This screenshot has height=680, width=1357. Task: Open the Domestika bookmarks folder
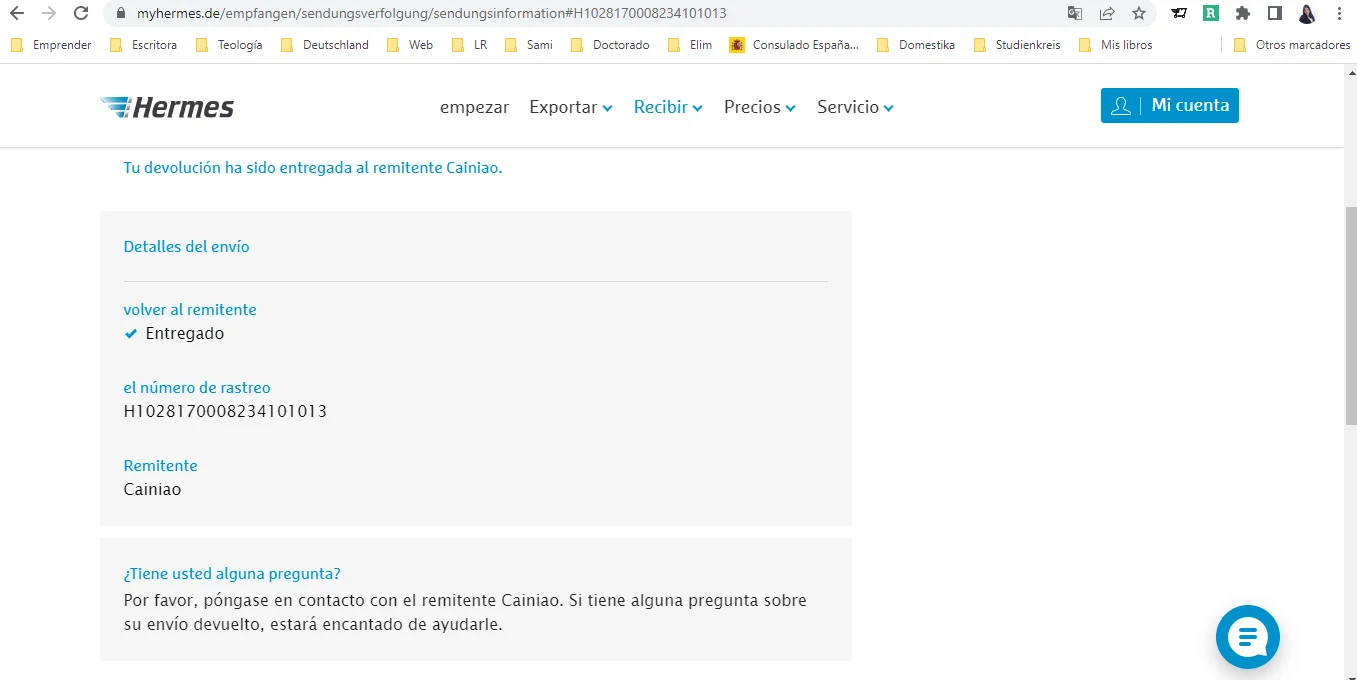(916, 45)
